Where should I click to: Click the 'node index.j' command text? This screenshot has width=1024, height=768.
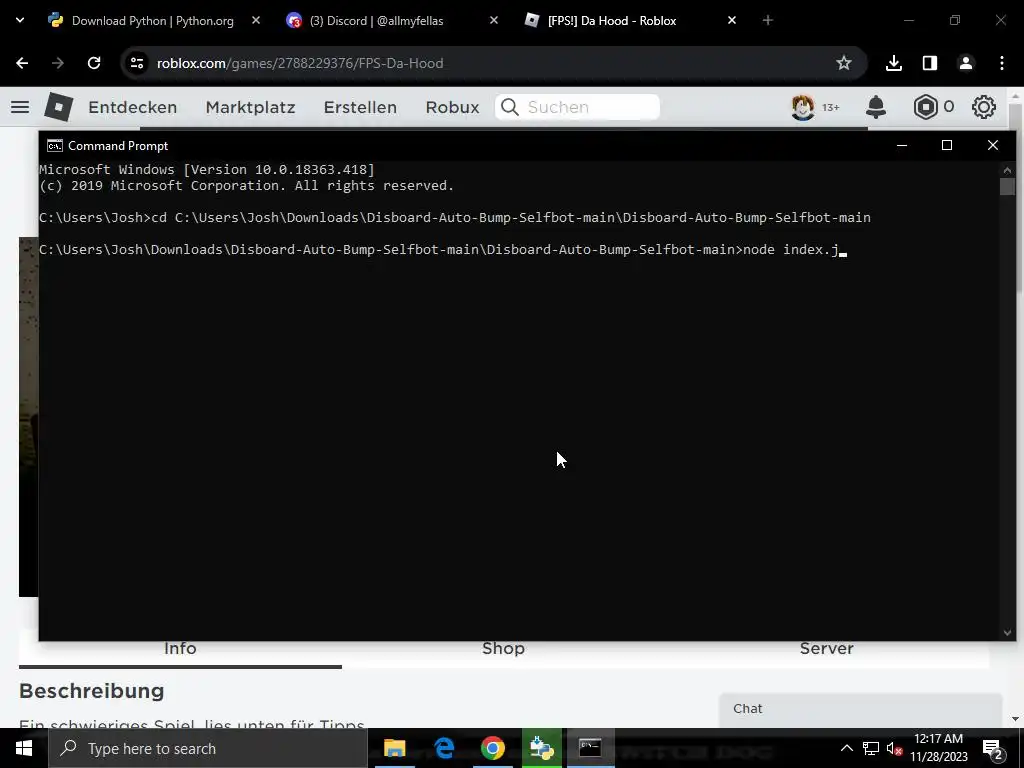click(x=790, y=249)
